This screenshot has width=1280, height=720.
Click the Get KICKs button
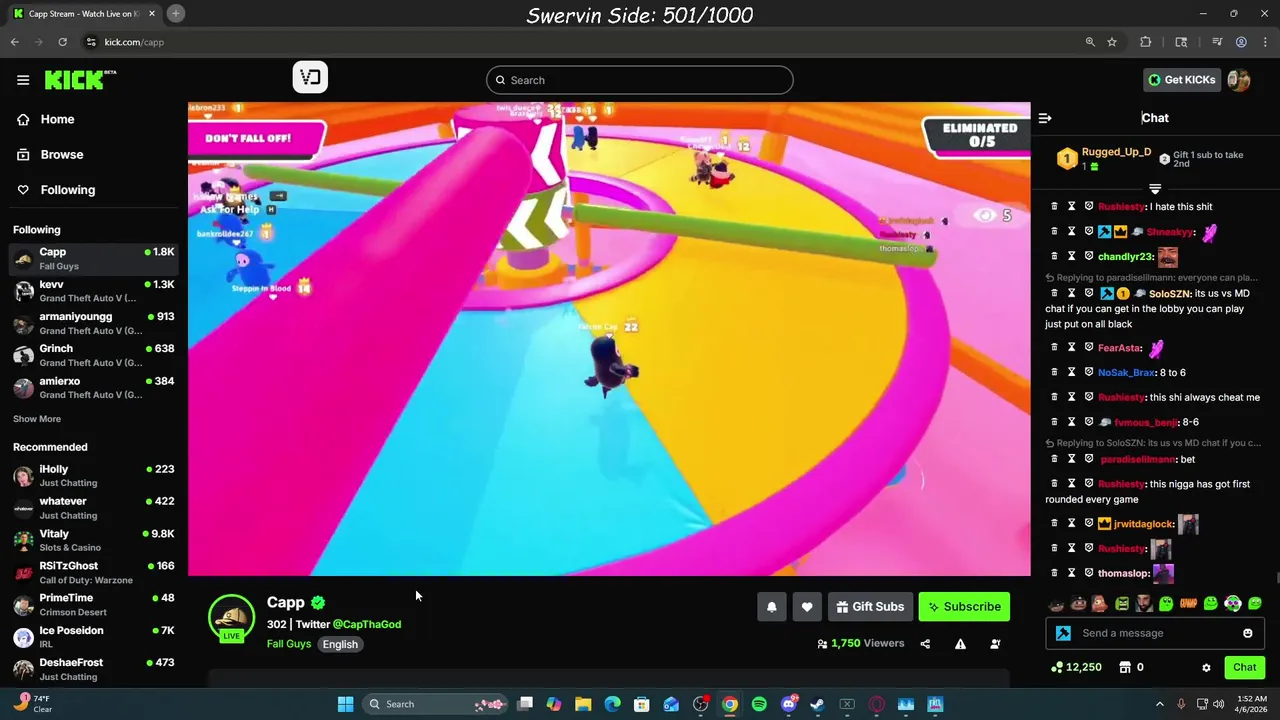click(x=1182, y=80)
